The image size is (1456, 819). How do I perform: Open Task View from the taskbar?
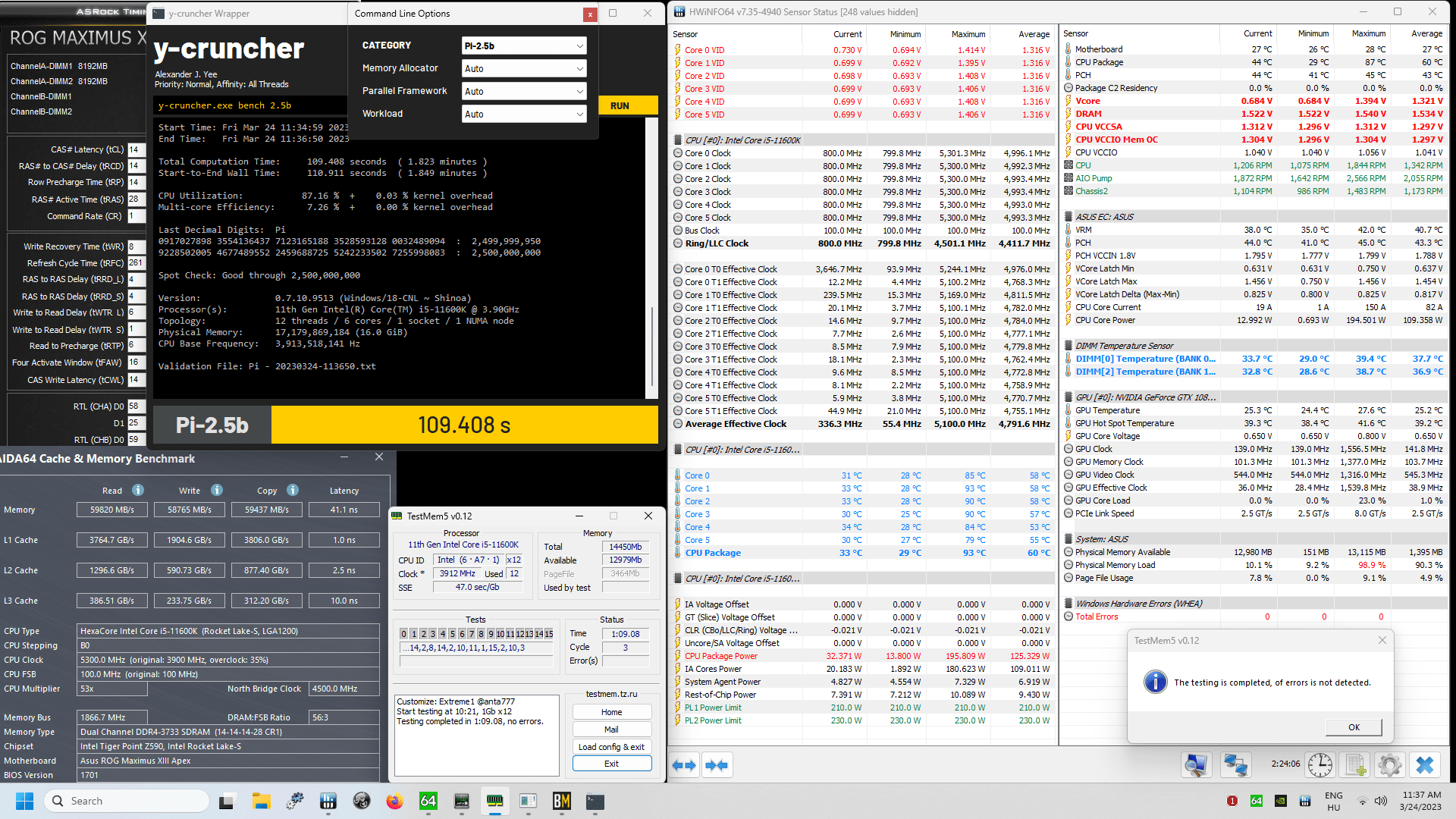(226, 801)
